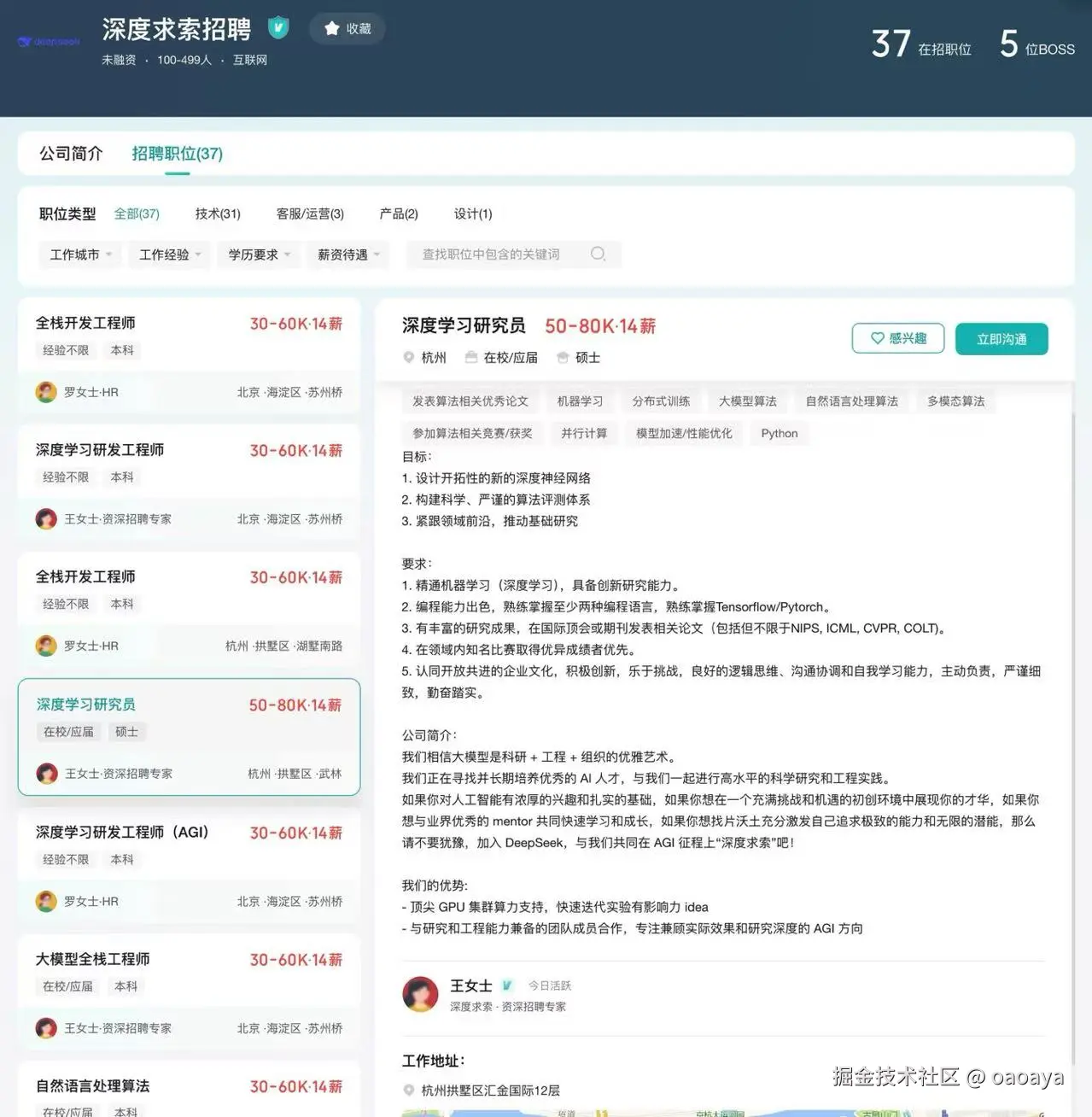This screenshot has height=1117, width=1092.
Task: Open the 薪资待遇 dropdown
Action: (348, 254)
